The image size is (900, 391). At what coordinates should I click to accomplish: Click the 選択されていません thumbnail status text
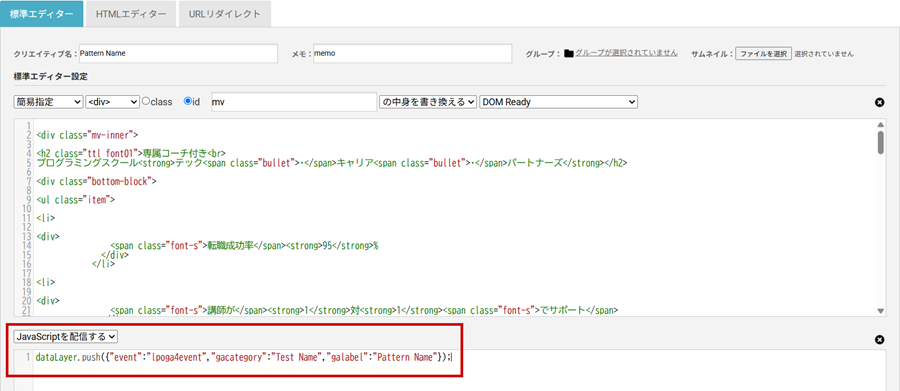(x=824, y=53)
